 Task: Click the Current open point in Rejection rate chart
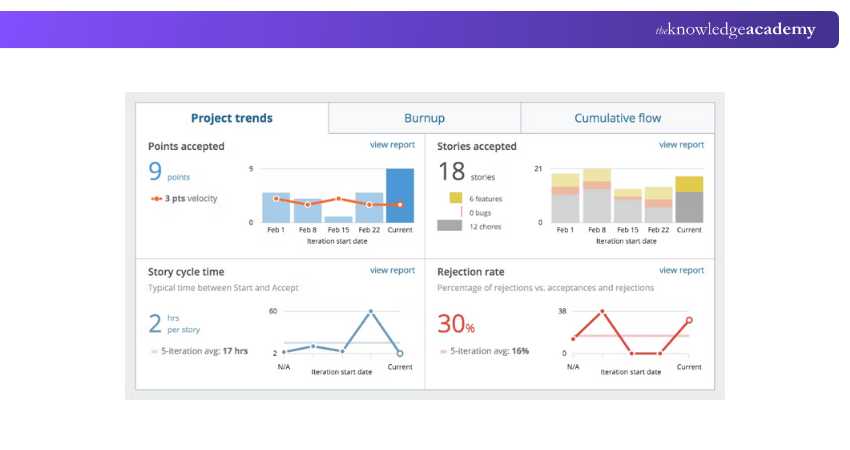tap(690, 320)
